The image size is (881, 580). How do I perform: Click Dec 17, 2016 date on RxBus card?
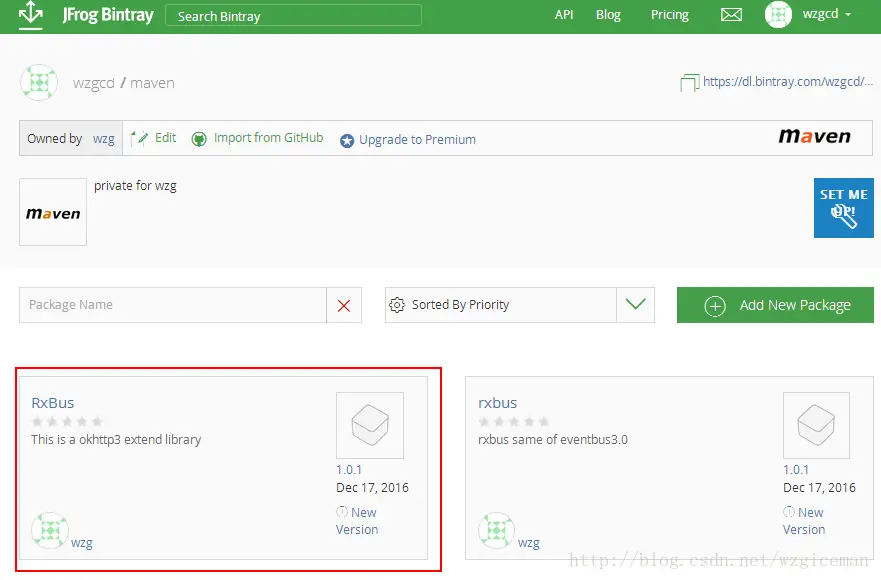coord(372,487)
